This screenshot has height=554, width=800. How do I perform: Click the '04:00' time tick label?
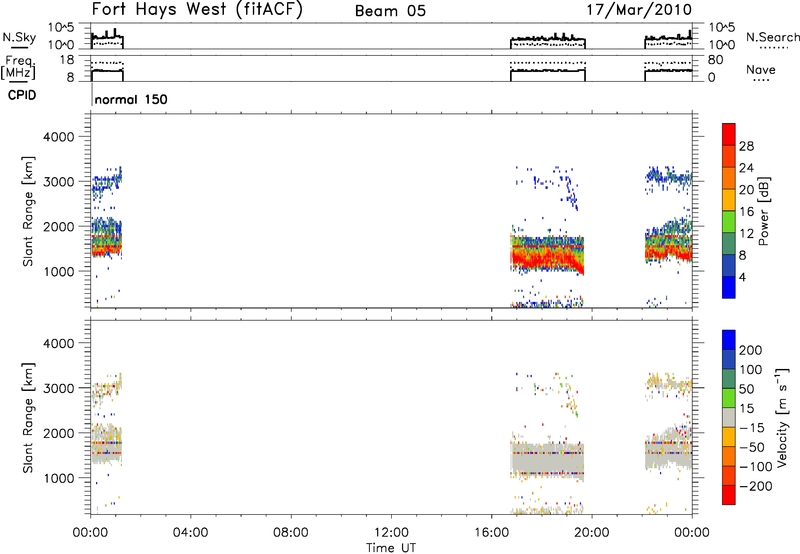pyautogui.click(x=191, y=533)
